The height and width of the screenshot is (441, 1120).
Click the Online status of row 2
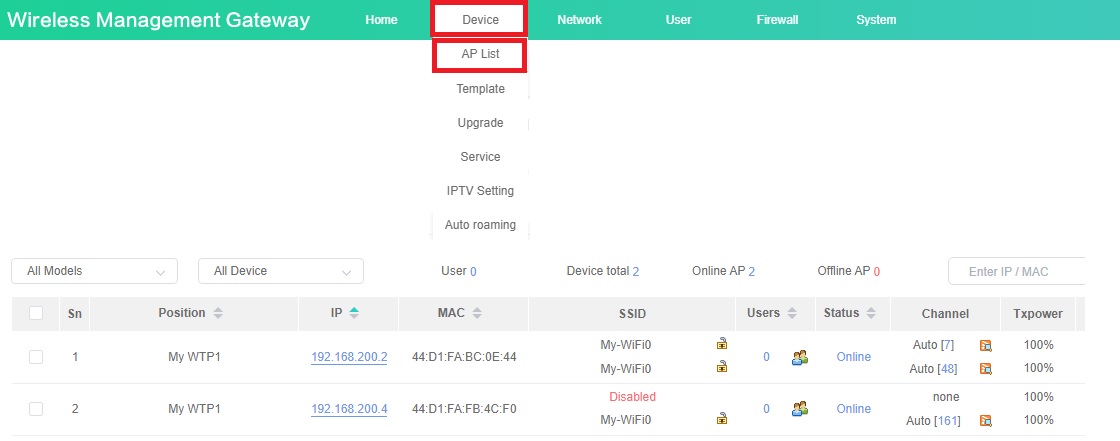click(x=853, y=409)
